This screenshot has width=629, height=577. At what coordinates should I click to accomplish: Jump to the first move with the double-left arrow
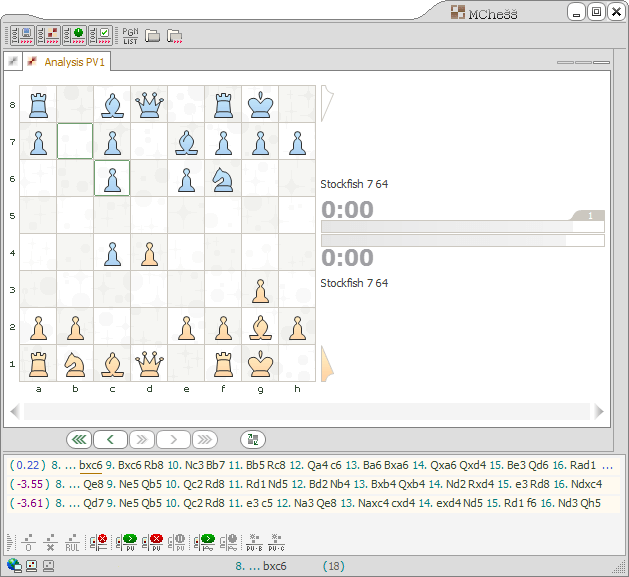click(79, 440)
